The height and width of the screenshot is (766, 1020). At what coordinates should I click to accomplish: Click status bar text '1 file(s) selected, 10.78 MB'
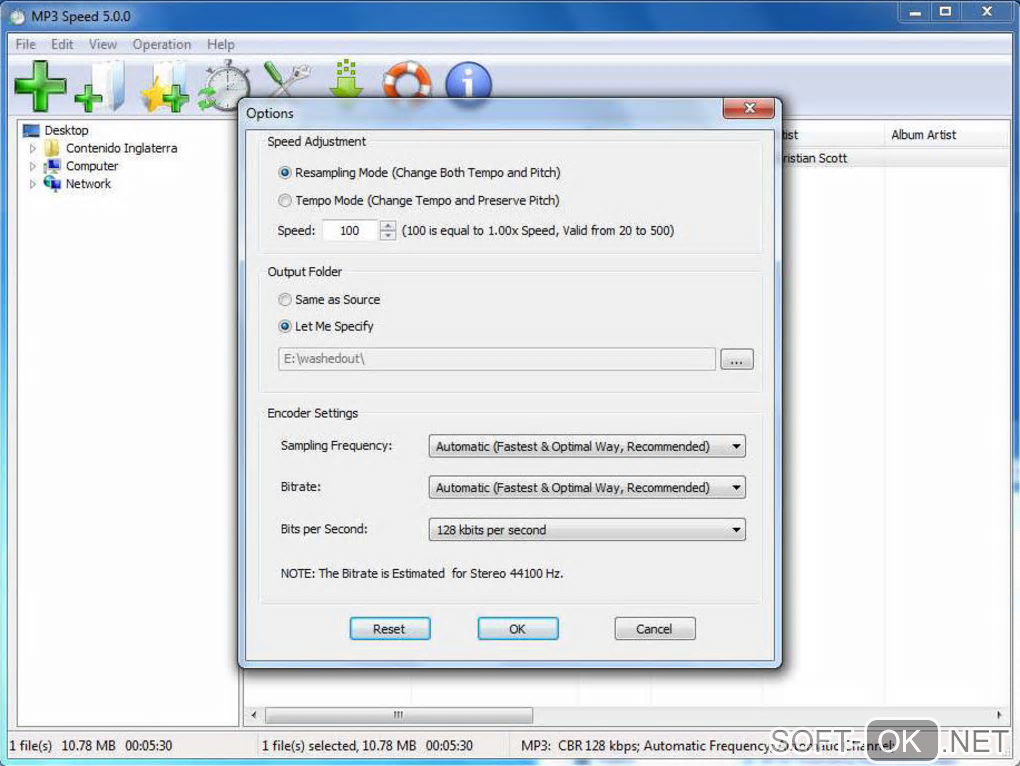click(x=339, y=746)
